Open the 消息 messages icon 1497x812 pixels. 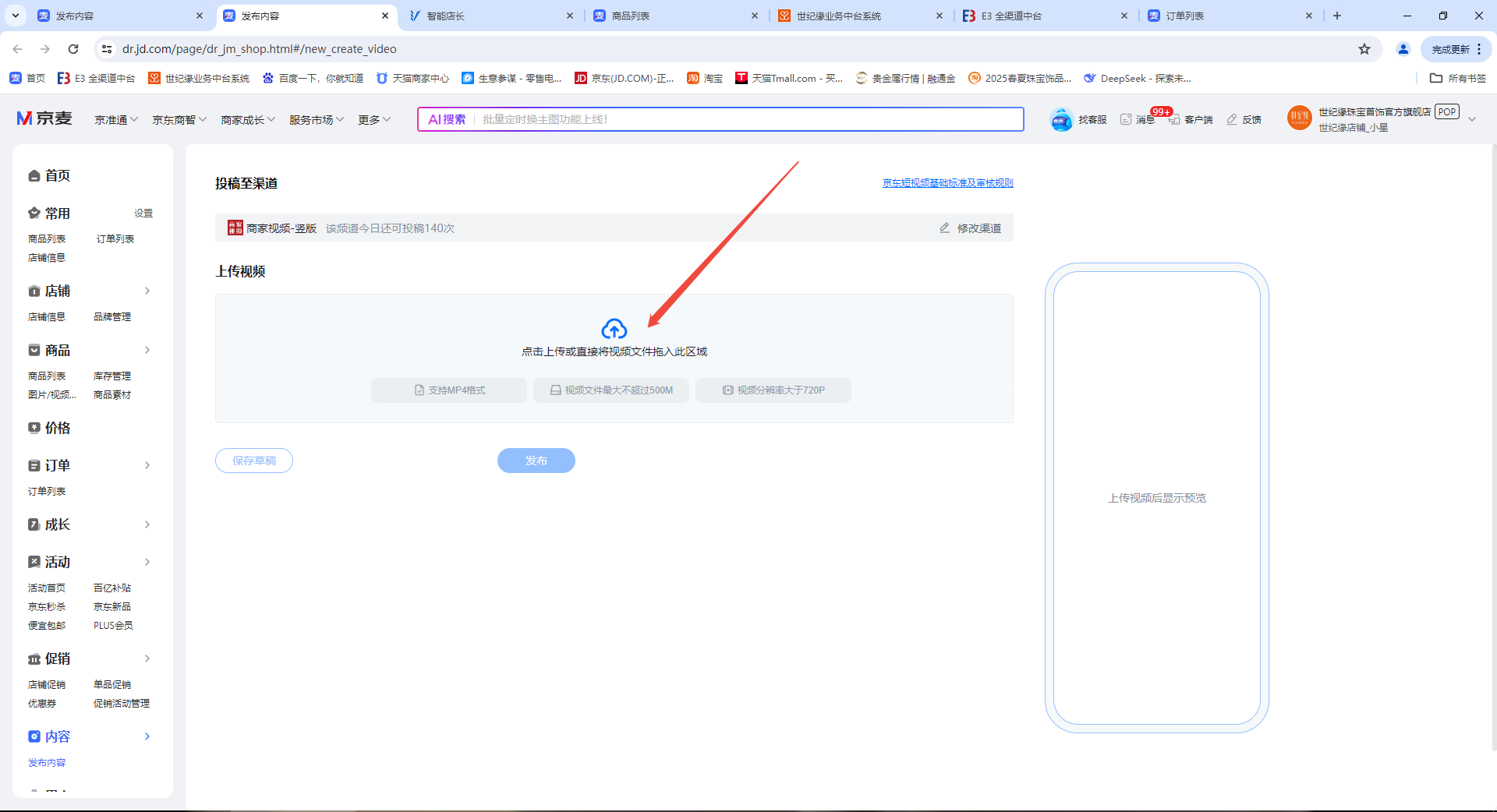coord(1126,119)
